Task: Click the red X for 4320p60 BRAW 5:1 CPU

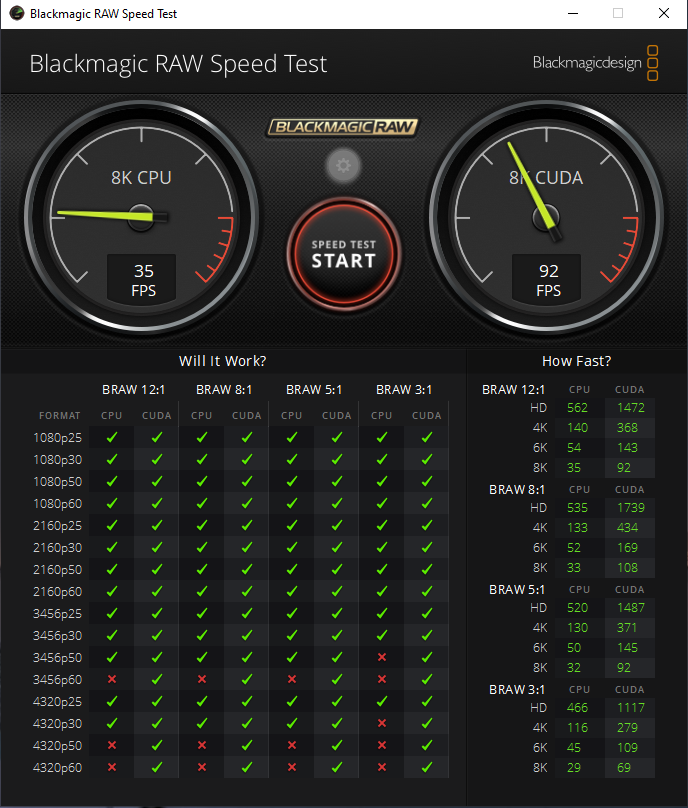Action: click(292, 767)
